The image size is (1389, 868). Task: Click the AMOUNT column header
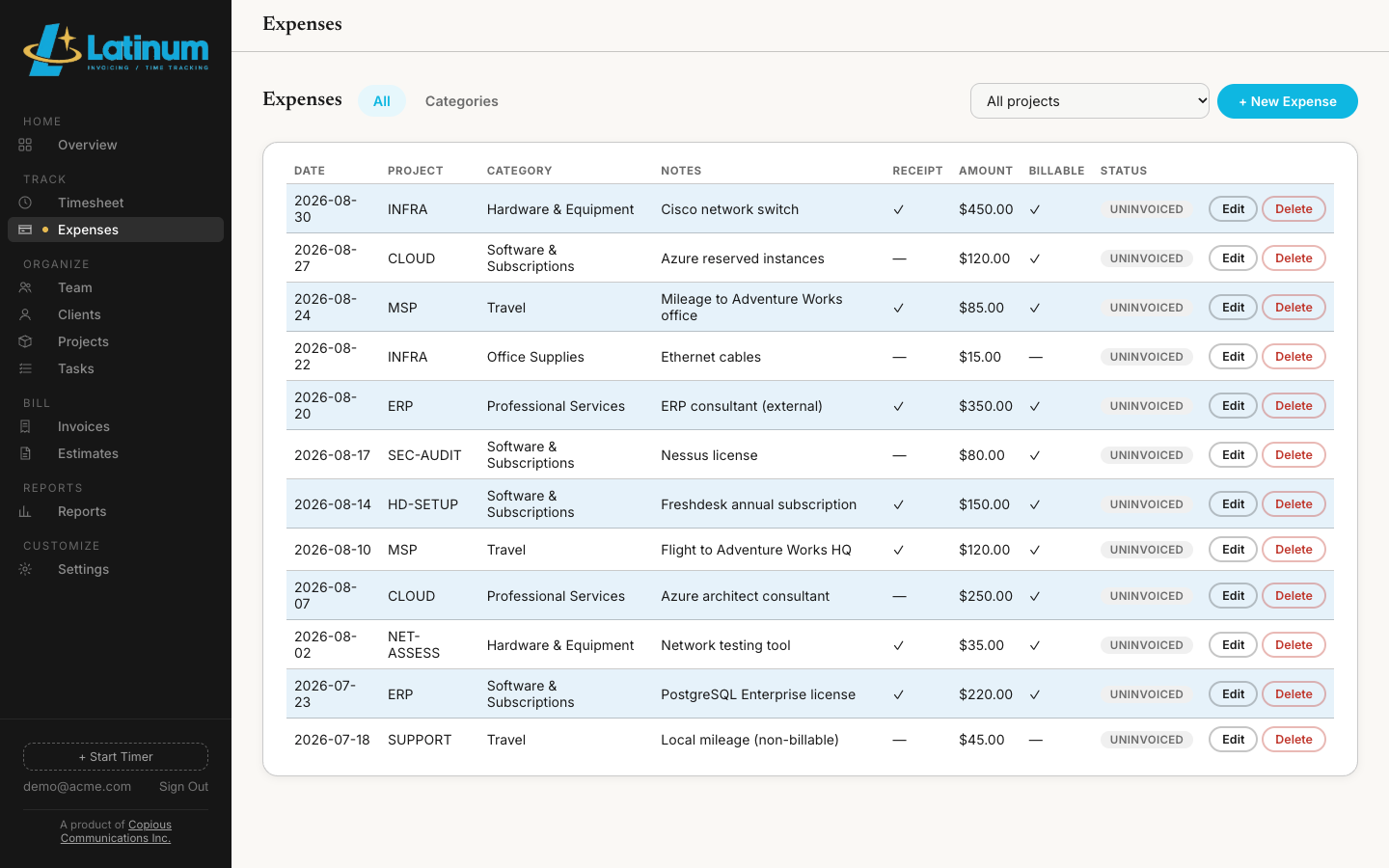click(985, 171)
